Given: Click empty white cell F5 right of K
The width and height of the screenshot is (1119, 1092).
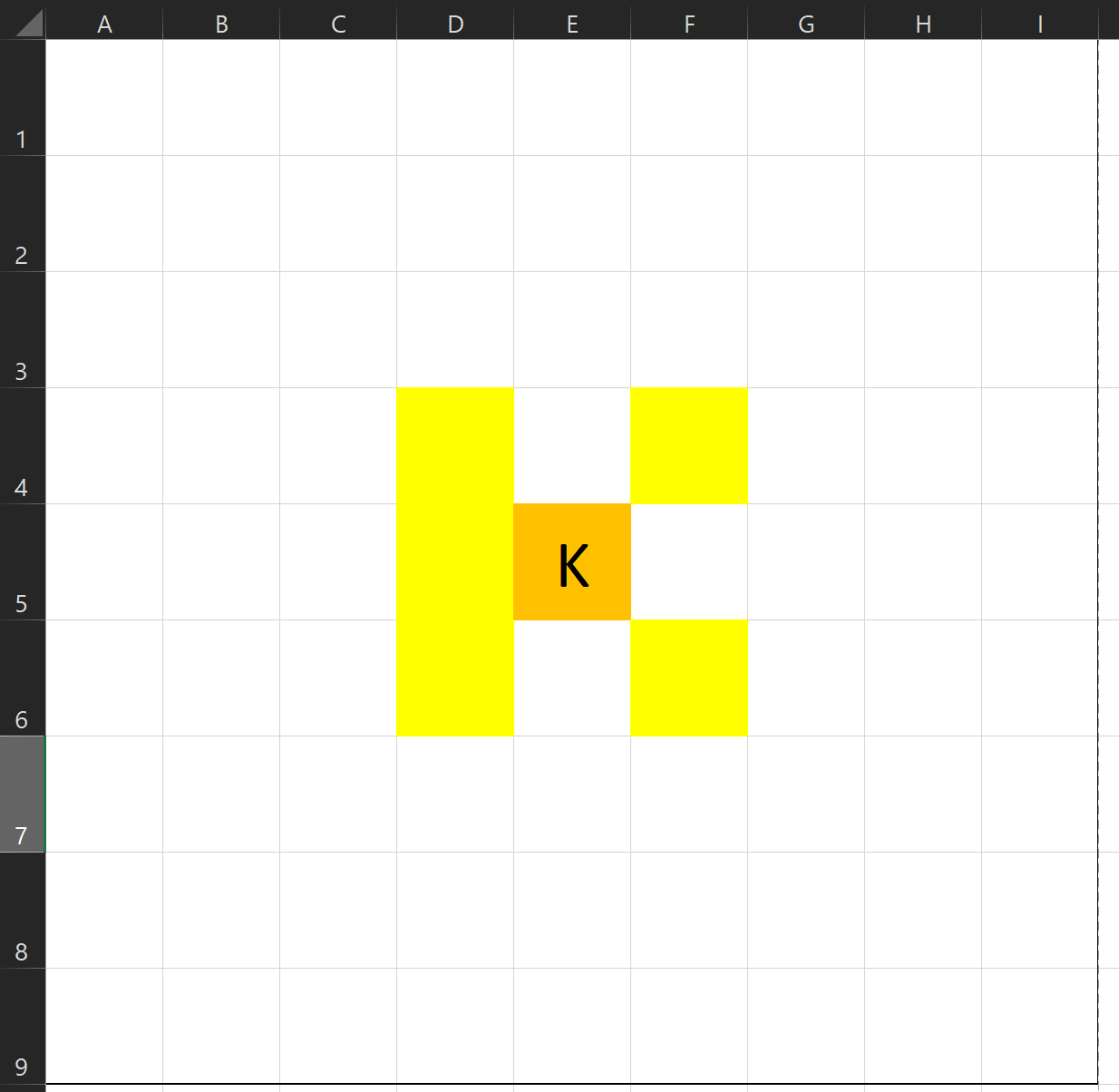Looking at the screenshot, I should (x=689, y=562).
